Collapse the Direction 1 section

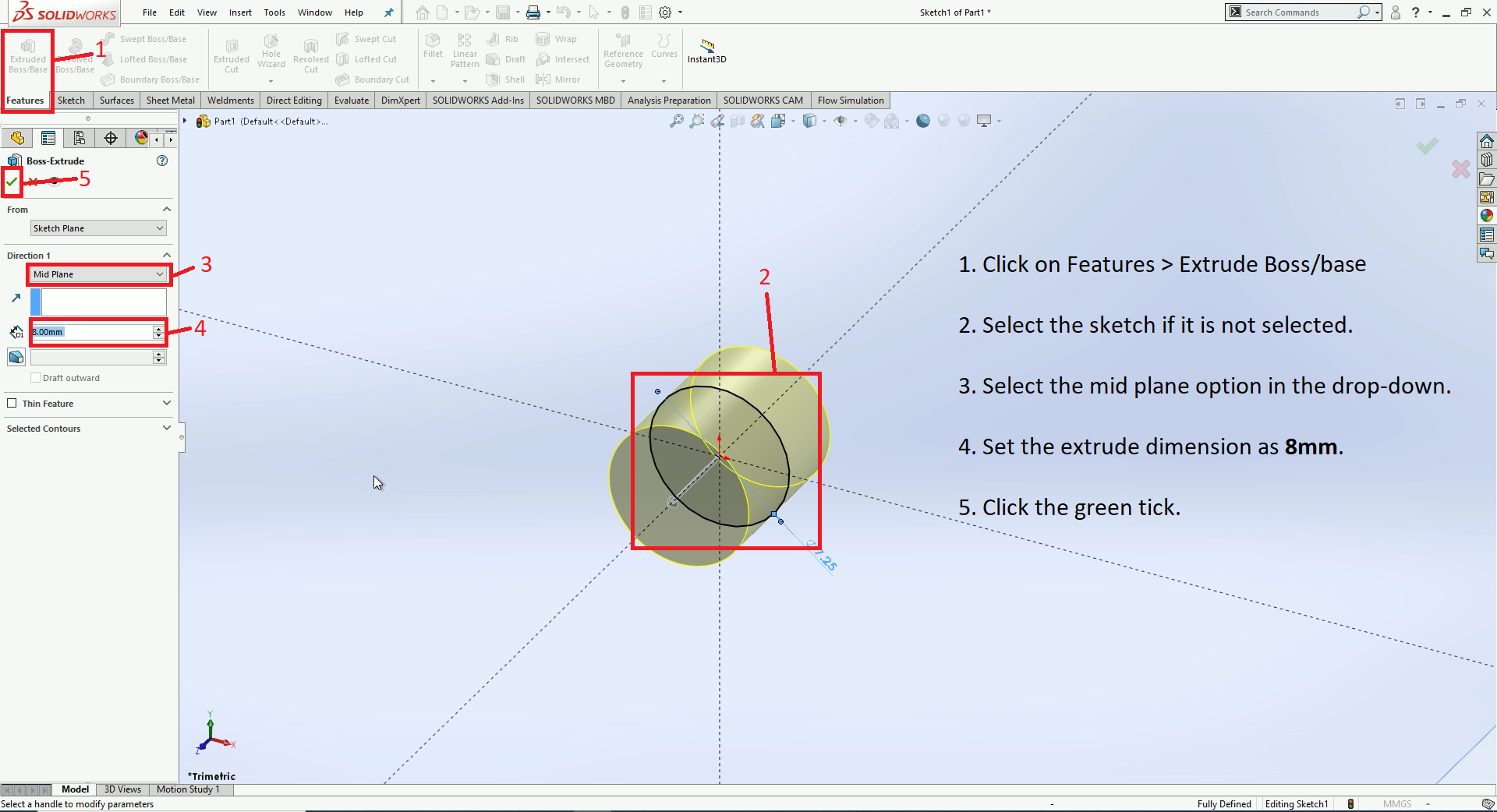tap(166, 256)
